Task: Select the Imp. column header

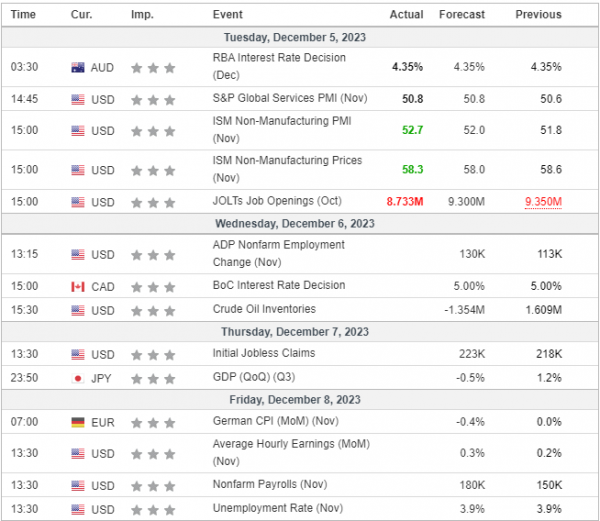Action: point(142,15)
